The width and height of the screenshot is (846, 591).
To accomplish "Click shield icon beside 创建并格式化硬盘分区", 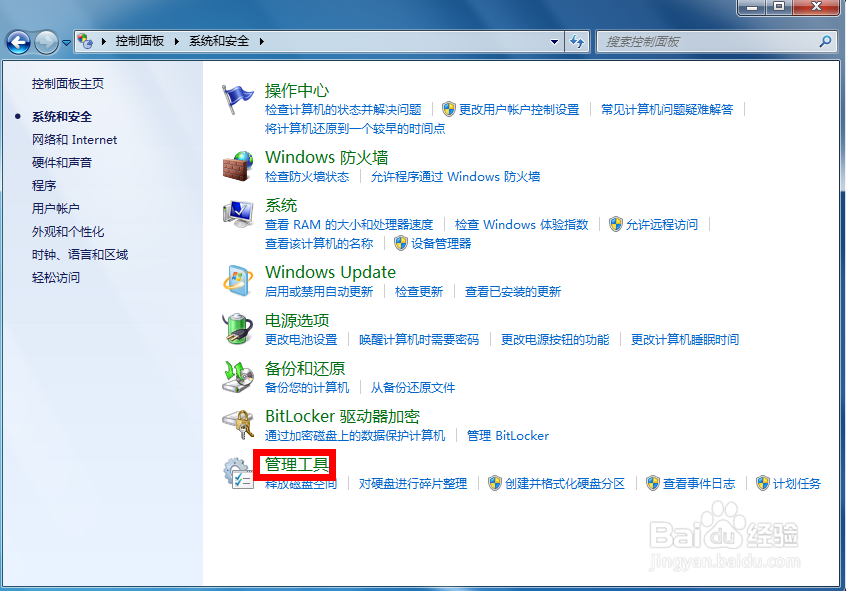I will [x=495, y=483].
